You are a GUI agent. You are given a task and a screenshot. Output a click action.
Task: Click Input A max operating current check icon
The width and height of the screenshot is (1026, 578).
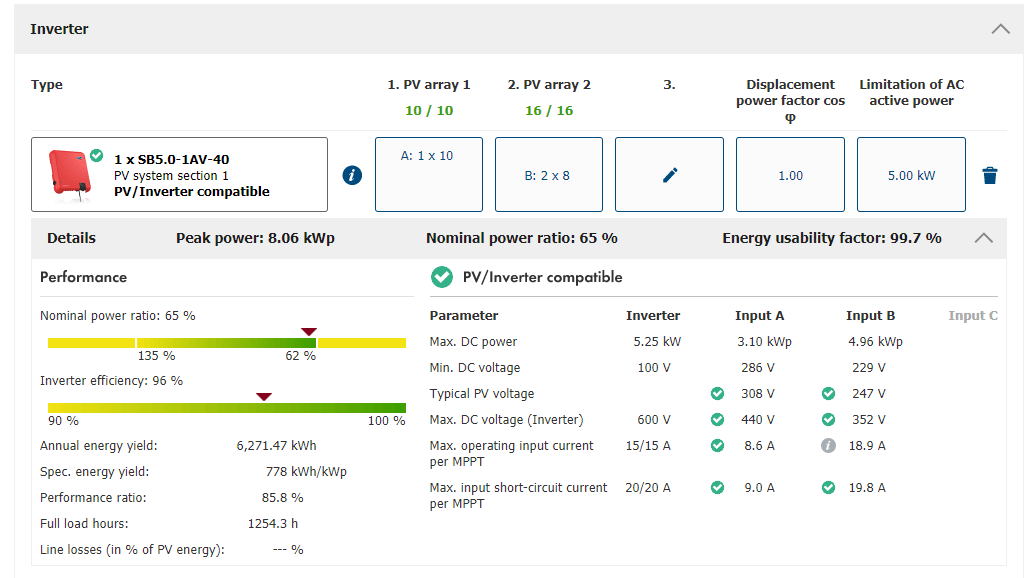click(717, 446)
